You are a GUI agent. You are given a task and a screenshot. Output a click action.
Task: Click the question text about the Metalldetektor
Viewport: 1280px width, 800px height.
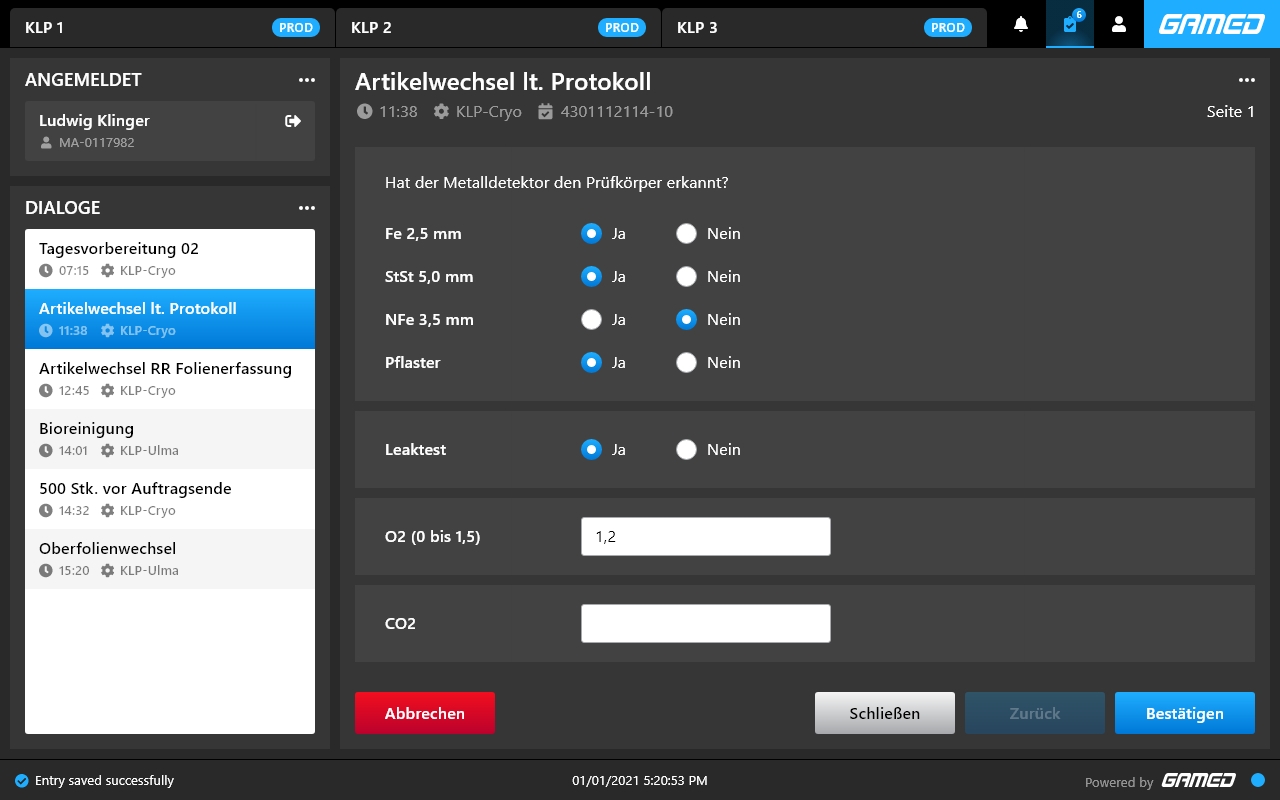click(556, 183)
